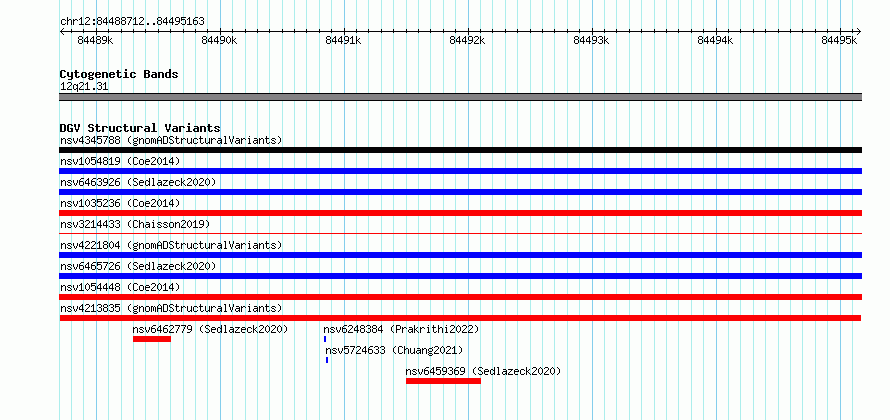Open nsv4213835 gnomADStructuralVariants label
The height and width of the screenshot is (420, 890).
click(x=171, y=308)
